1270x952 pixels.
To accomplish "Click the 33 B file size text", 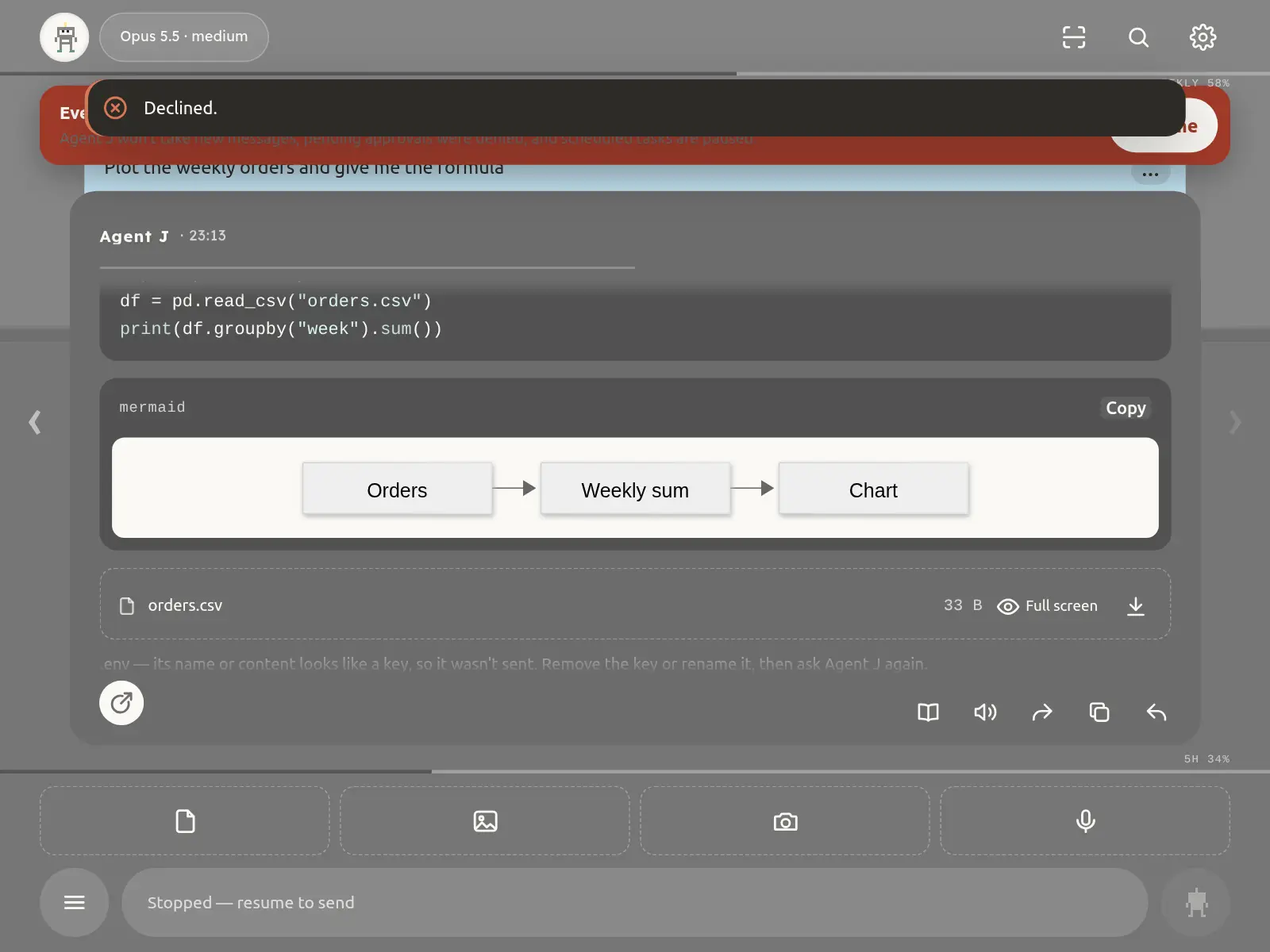I will tap(963, 605).
